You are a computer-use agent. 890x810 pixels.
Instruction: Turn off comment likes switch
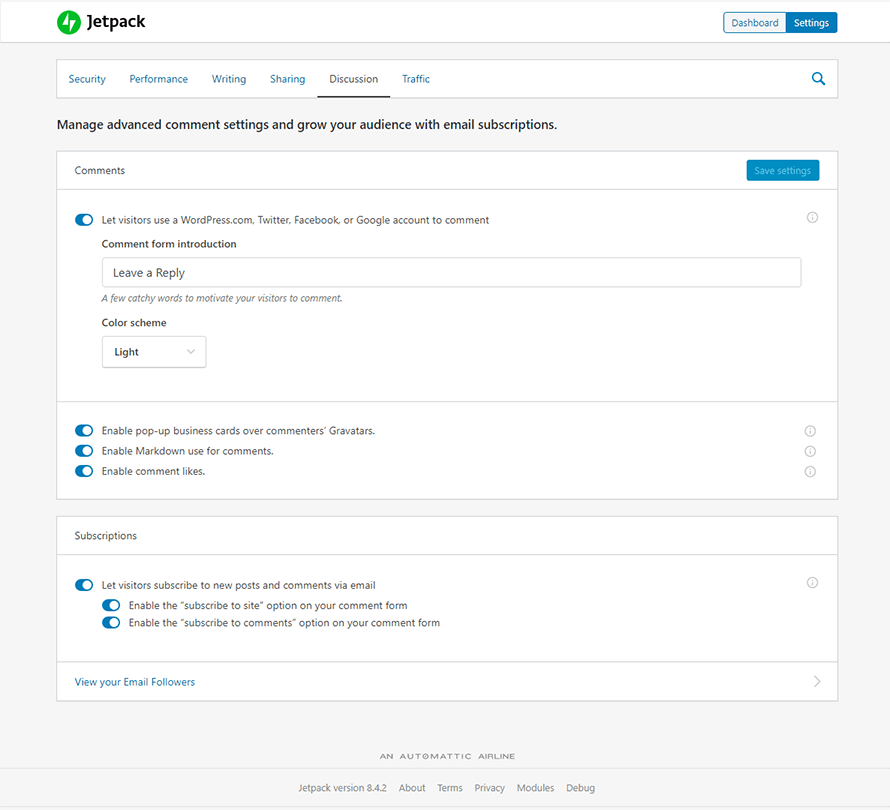tap(84, 471)
